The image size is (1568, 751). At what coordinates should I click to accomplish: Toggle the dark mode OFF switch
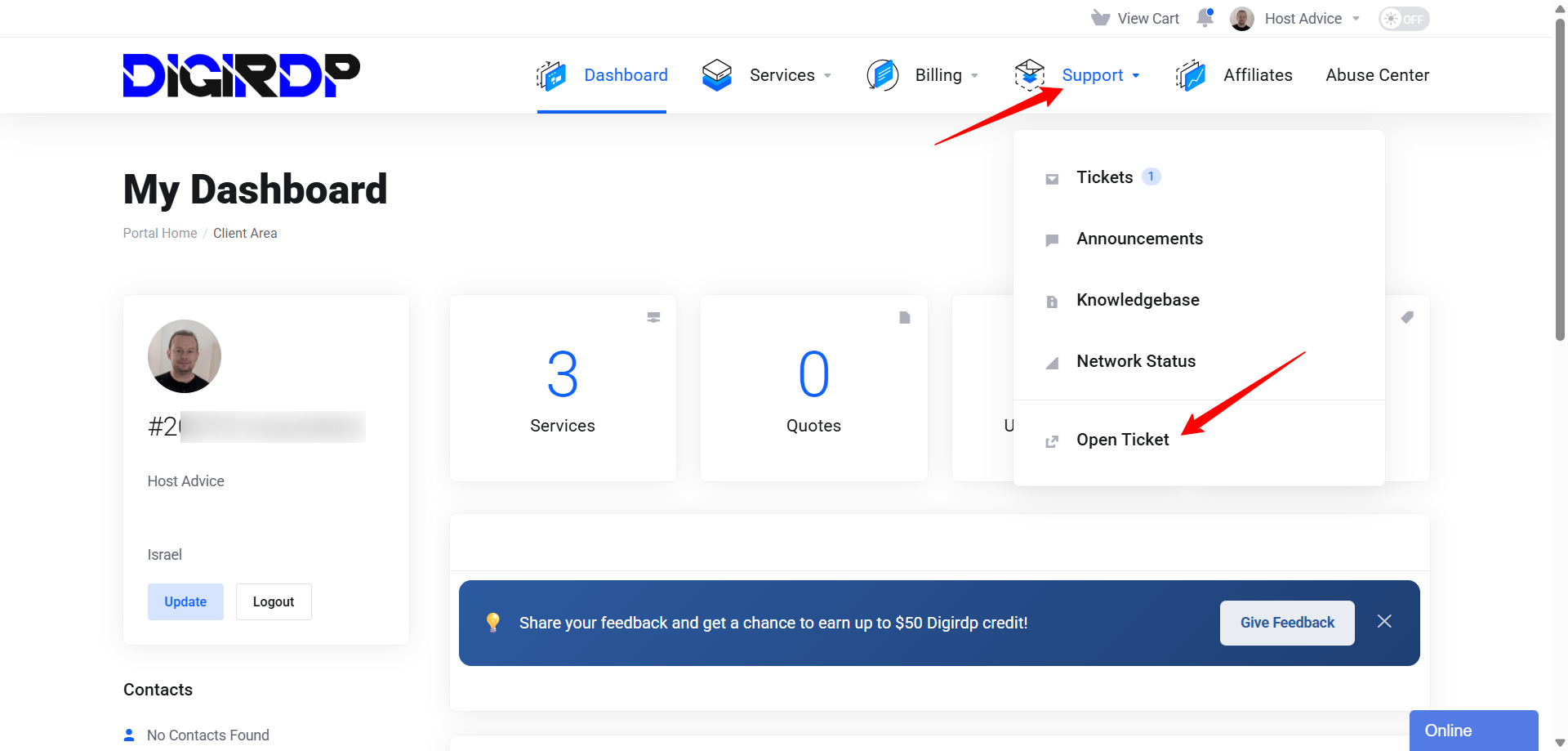(1404, 19)
